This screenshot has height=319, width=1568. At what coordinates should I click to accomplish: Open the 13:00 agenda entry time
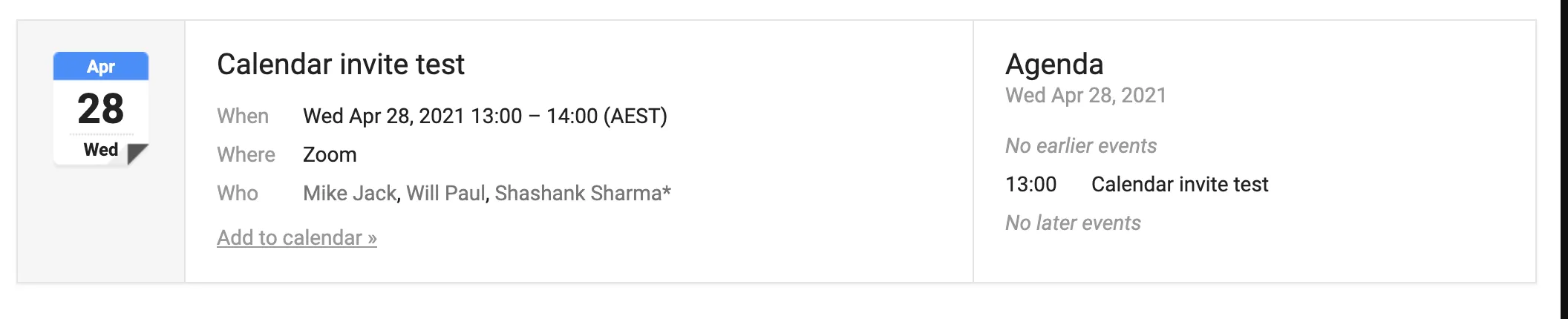(x=1030, y=184)
